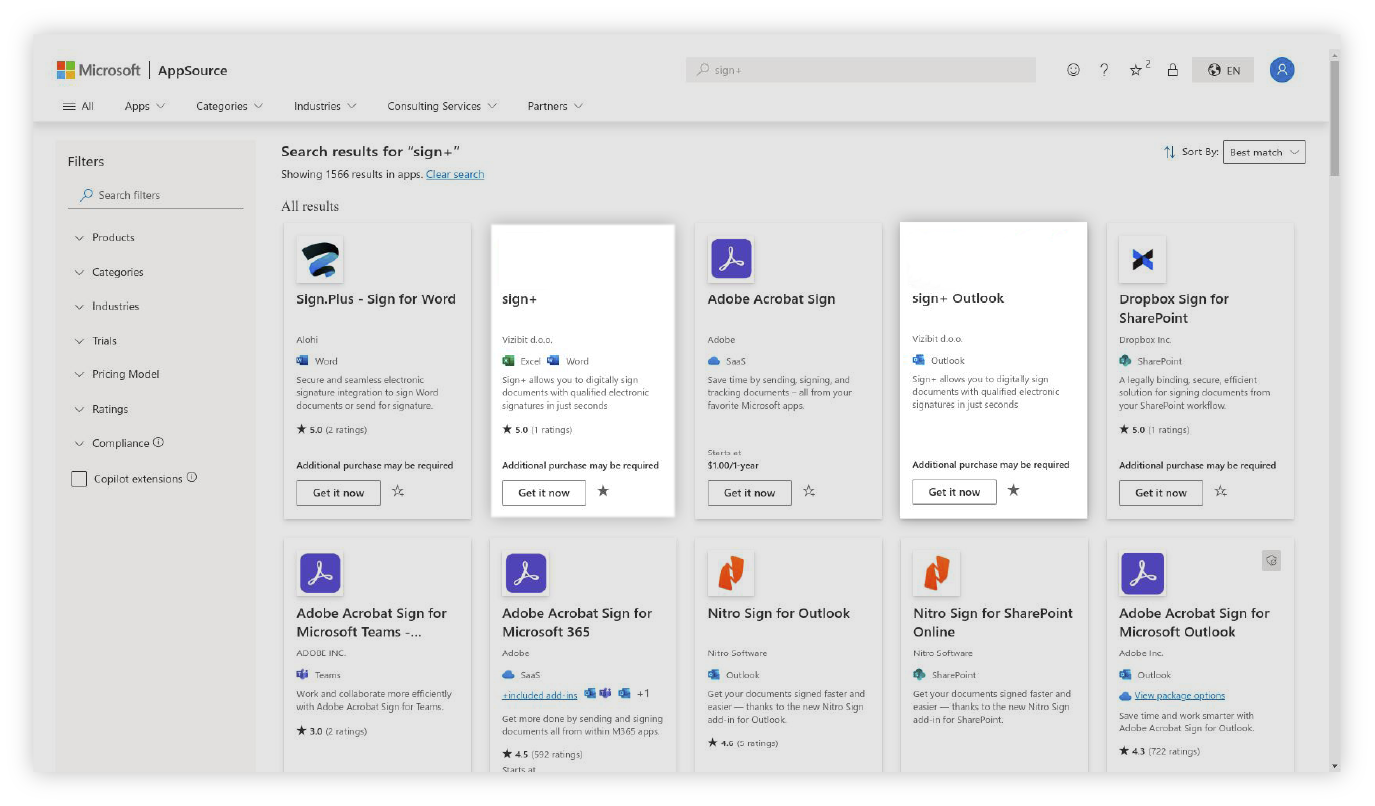This screenshot has height=806, width=1375.
Task: Click the lock icon in header
Action: click(x=1173, y=70)
